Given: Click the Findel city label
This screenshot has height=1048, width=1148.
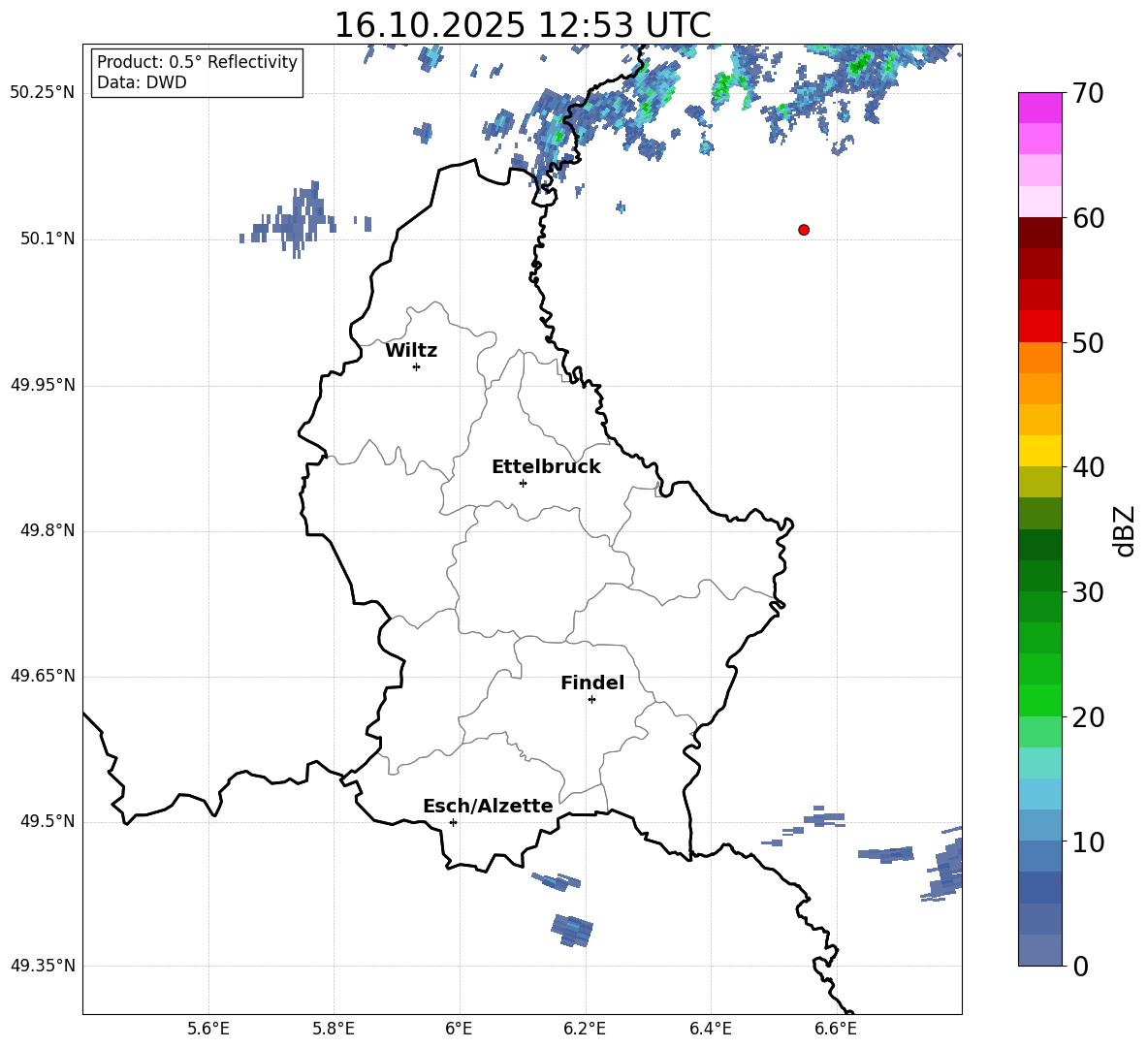Looking at the screenshot, I should coord(592,683).
